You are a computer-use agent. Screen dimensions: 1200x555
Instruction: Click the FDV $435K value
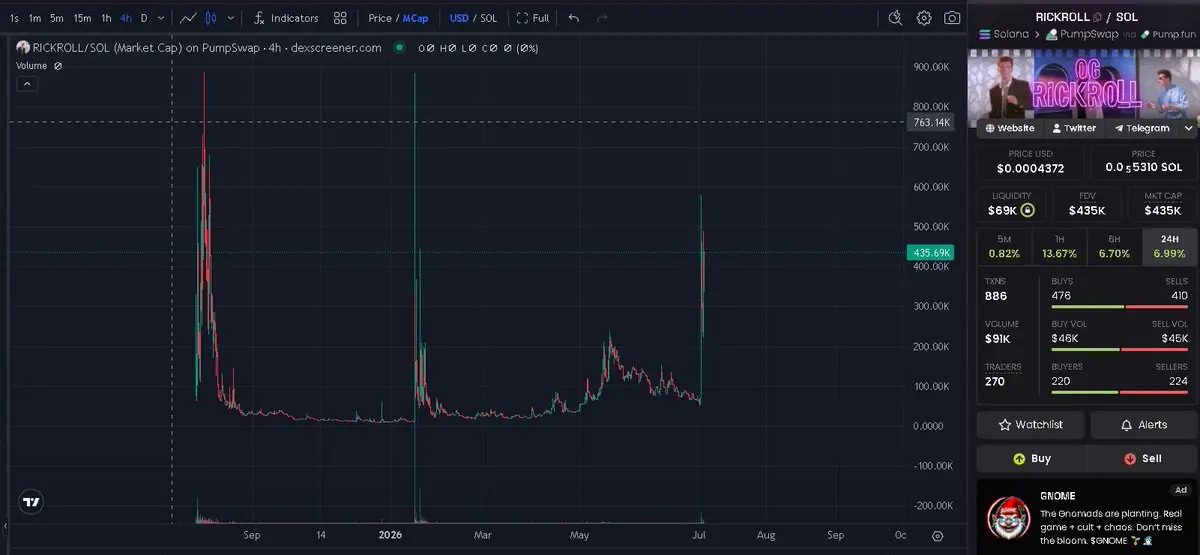(x=1087, y=210)
